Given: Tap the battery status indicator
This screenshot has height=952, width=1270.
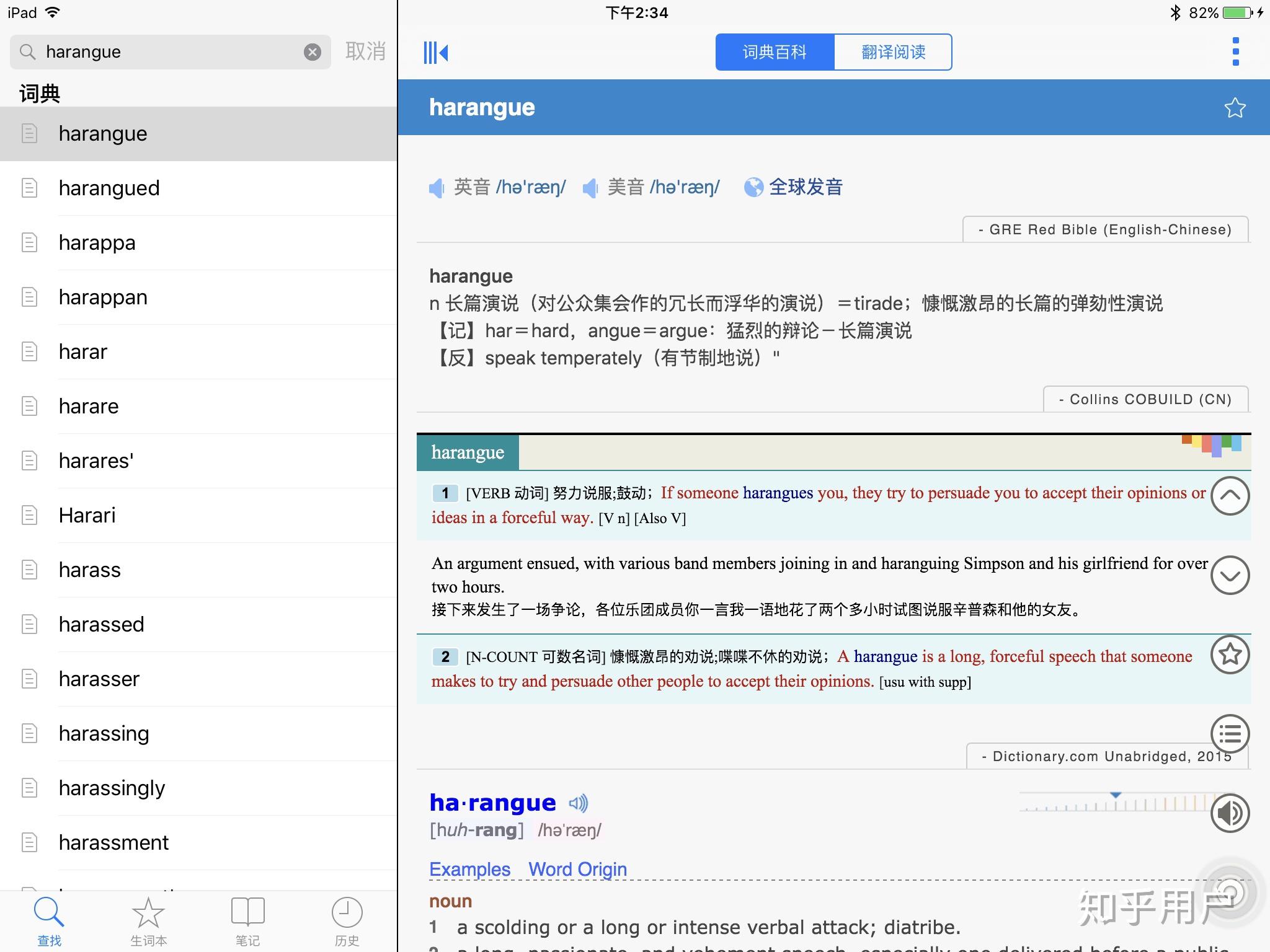Looking at the screenshot, I should click(x=1237, y=12).
